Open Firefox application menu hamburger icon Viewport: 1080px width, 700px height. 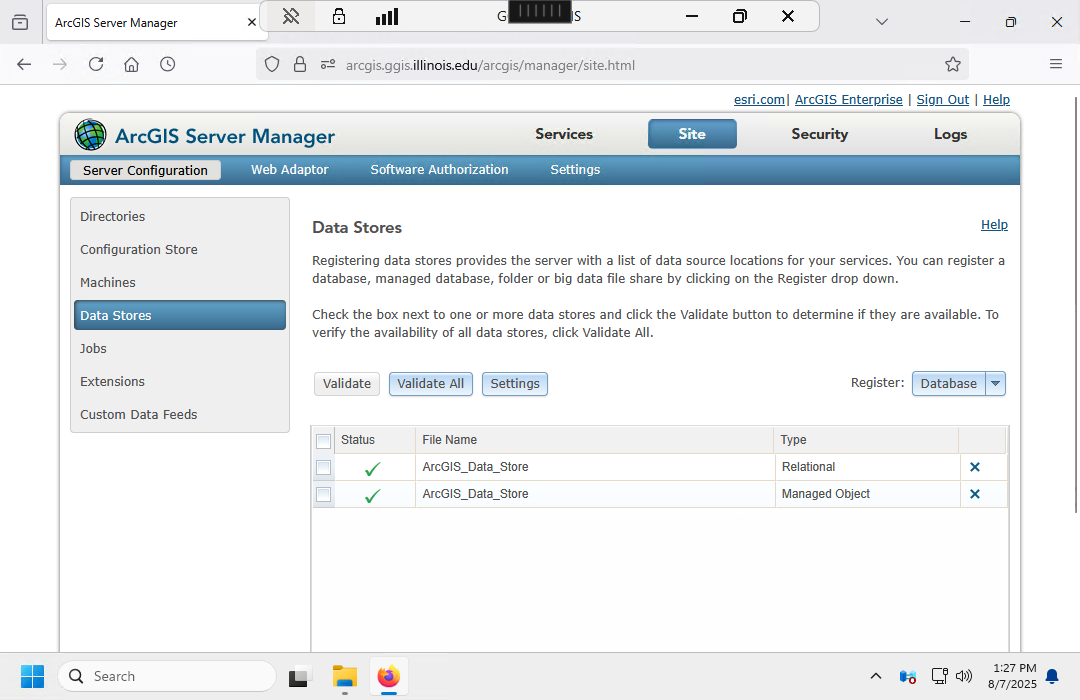coord(1056,64)
